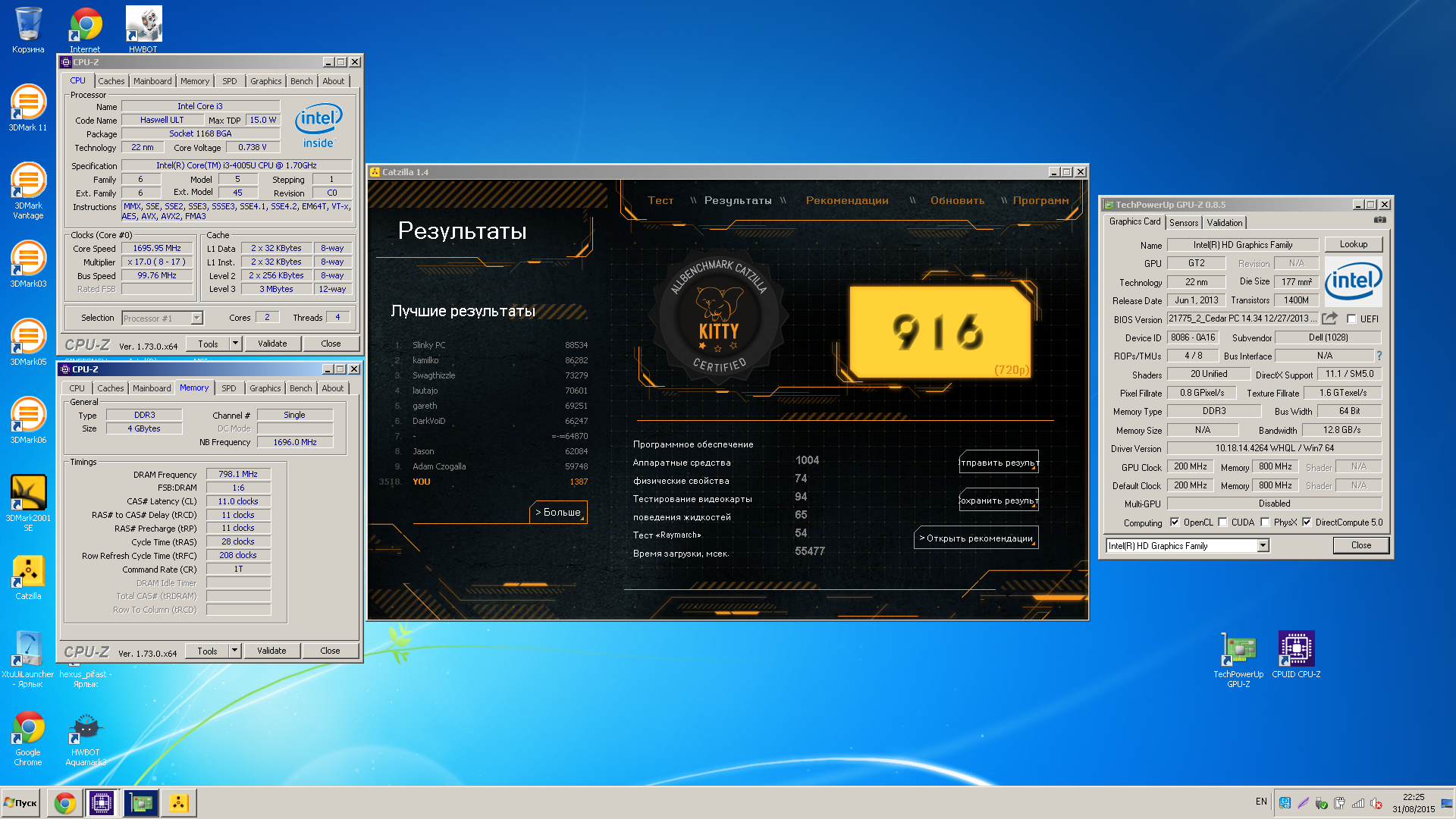The height and width of the screenshot is (819, 1456).
Task: Open the GPU selection dropdown in GPU-Z
Action: (x=1263, y=545)
